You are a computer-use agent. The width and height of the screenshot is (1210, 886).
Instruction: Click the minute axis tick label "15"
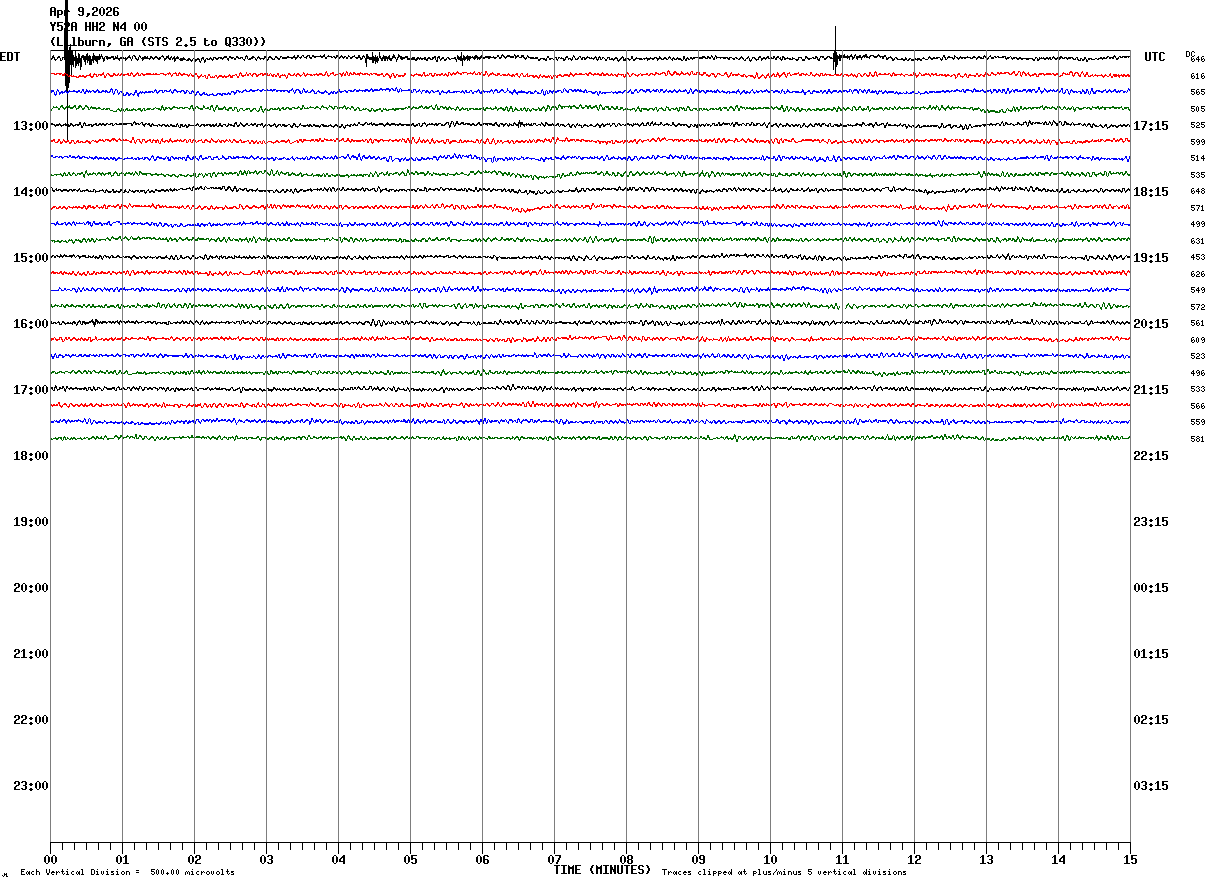click(1130, 860)
